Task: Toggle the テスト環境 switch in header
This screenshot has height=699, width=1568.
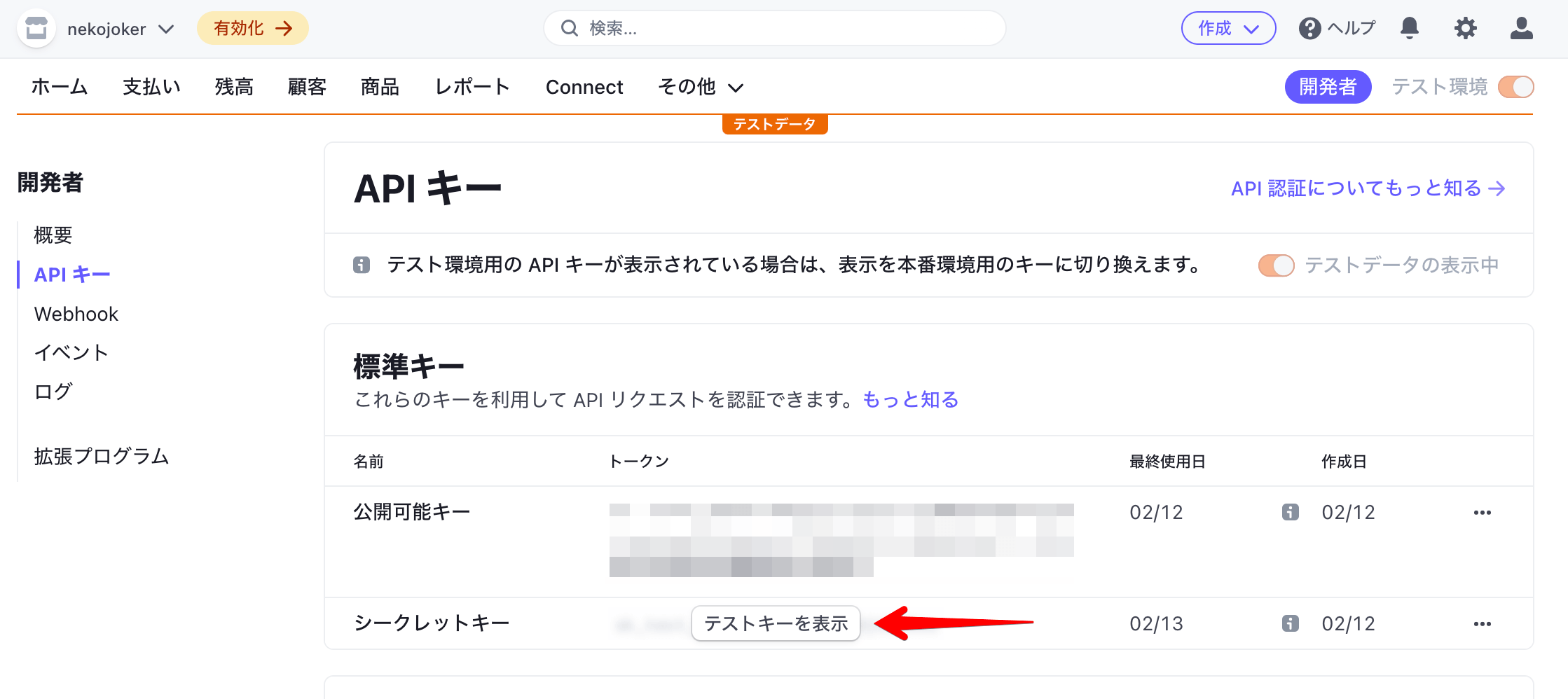Action: pyautogui.click(x=1515, y=87)
